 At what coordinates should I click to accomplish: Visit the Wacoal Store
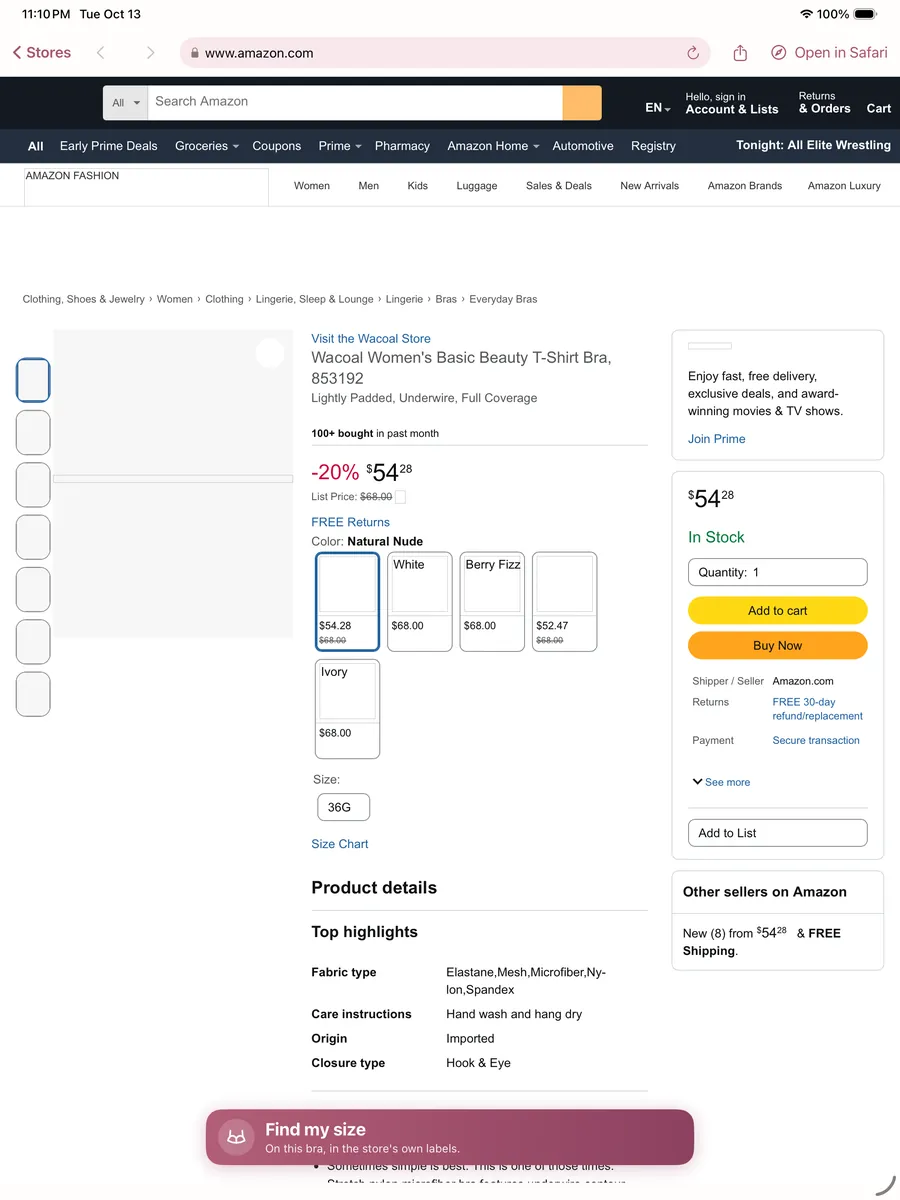(371, 339)
